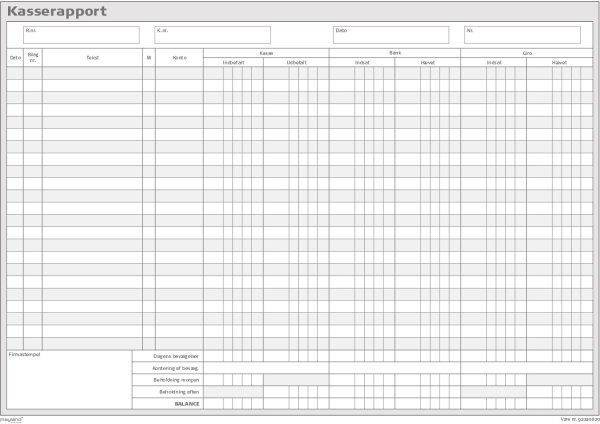The height and width of the screenshot is (424, 600).
Task: Click the Beholdning aften row label
Action: click(x=179, y=392)
